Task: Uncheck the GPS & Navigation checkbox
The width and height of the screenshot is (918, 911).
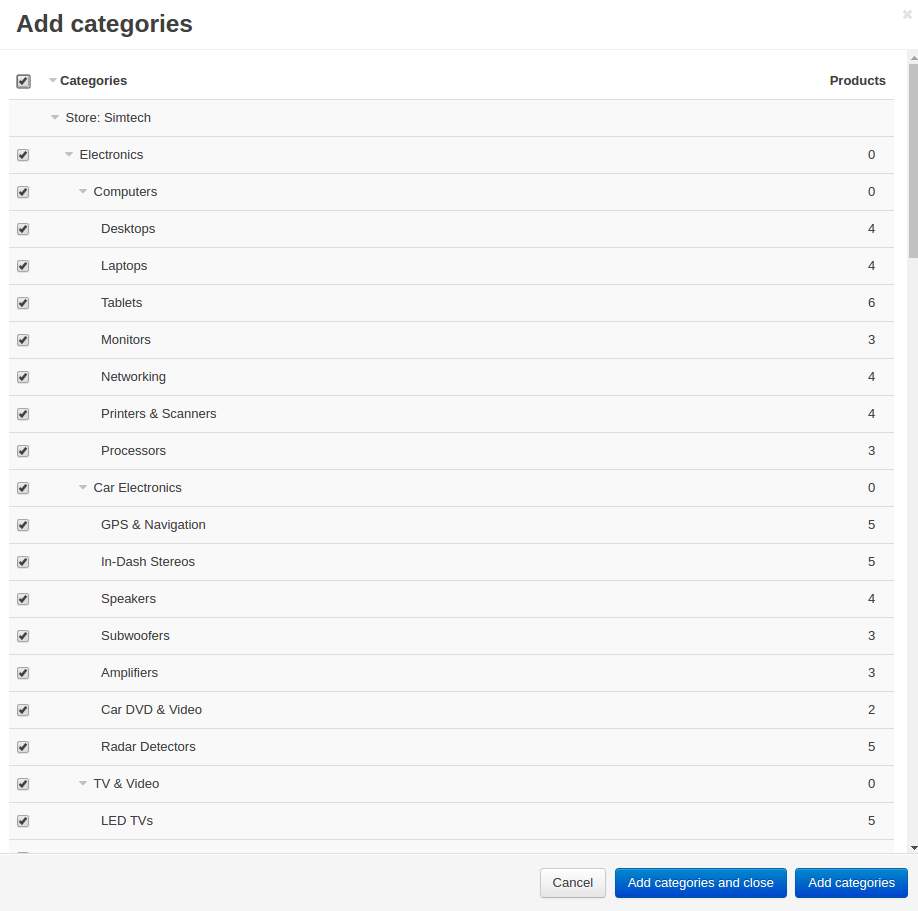Action: tap(23, 525)
